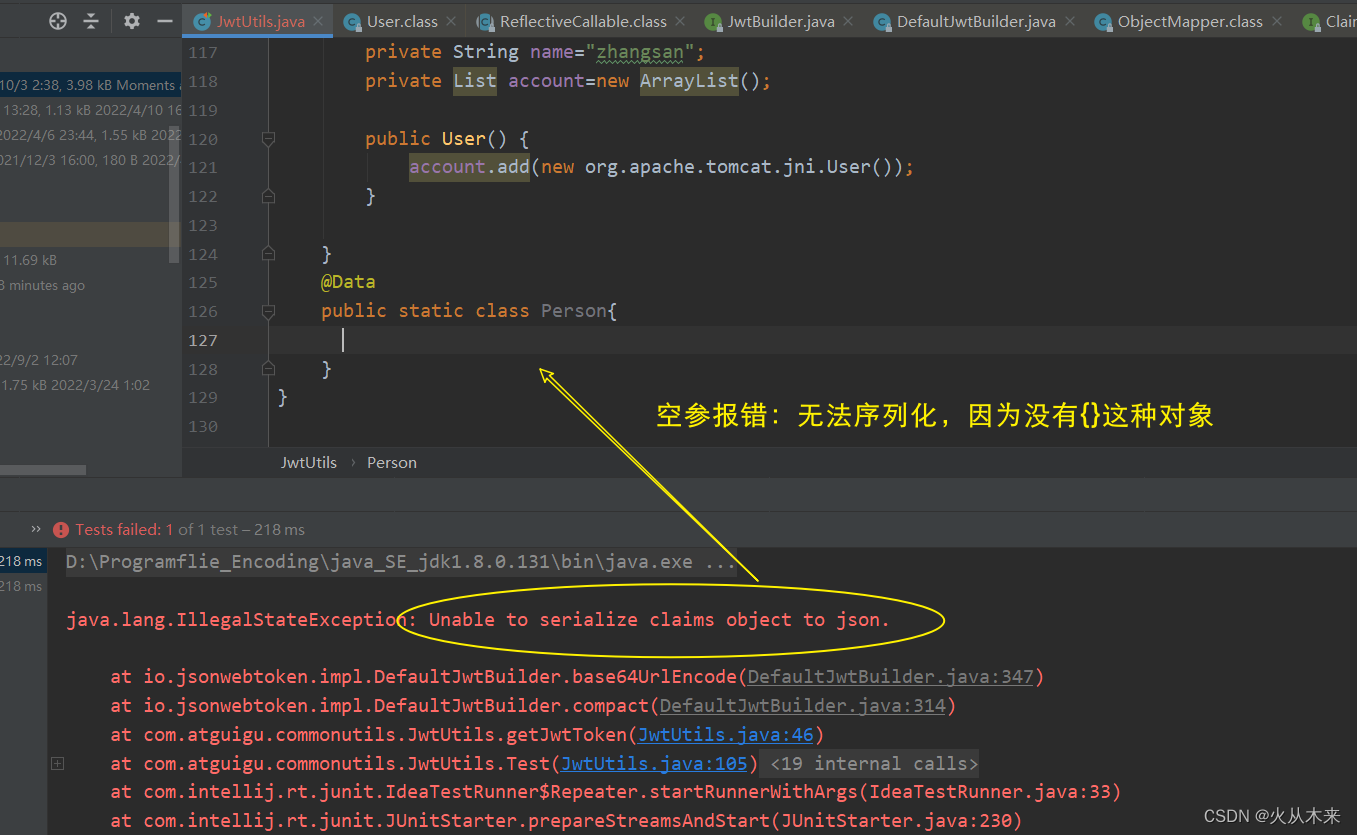Hide the project panel with minus icon
The height and width of the screenshot is (835, 1357).
pyautogui.click(x=165, y=20)
